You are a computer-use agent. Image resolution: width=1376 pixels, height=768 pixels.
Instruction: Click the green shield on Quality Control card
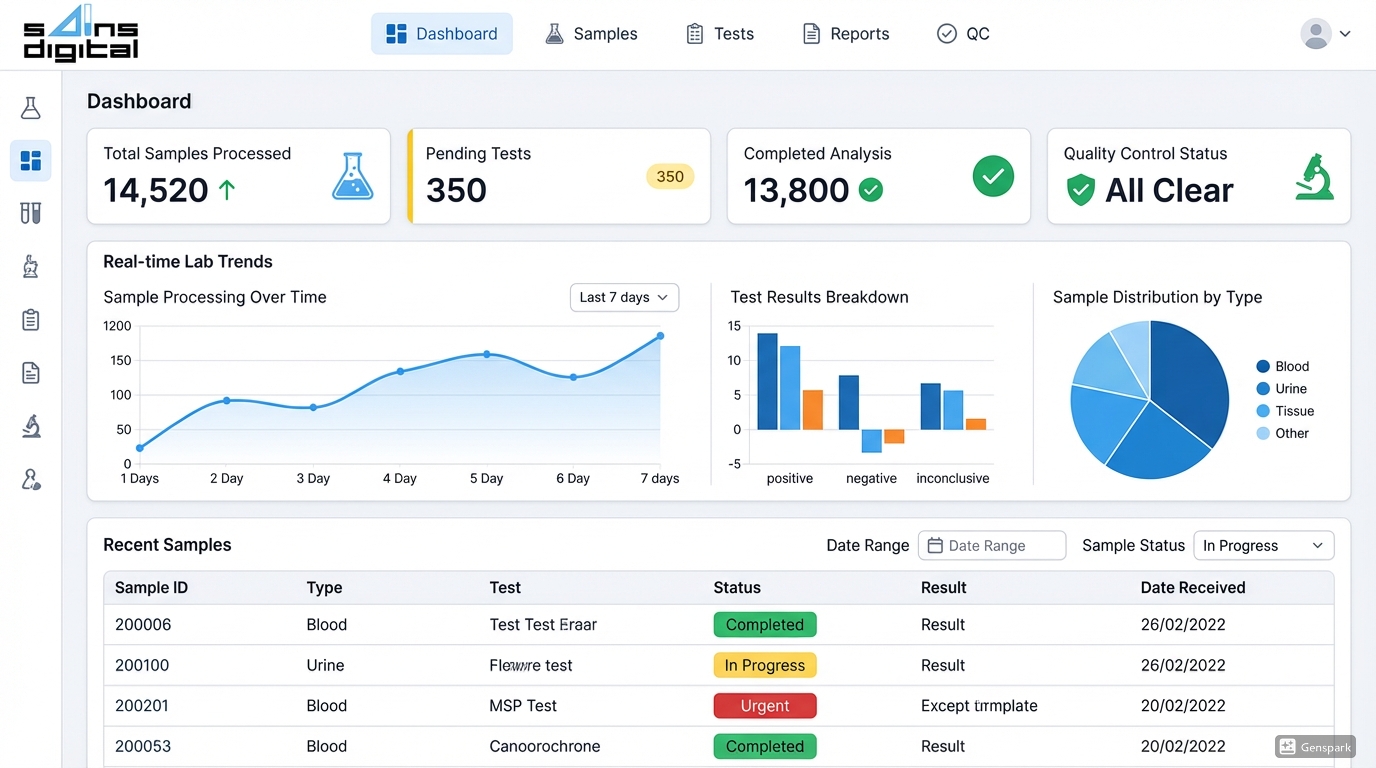(1080, 189)
